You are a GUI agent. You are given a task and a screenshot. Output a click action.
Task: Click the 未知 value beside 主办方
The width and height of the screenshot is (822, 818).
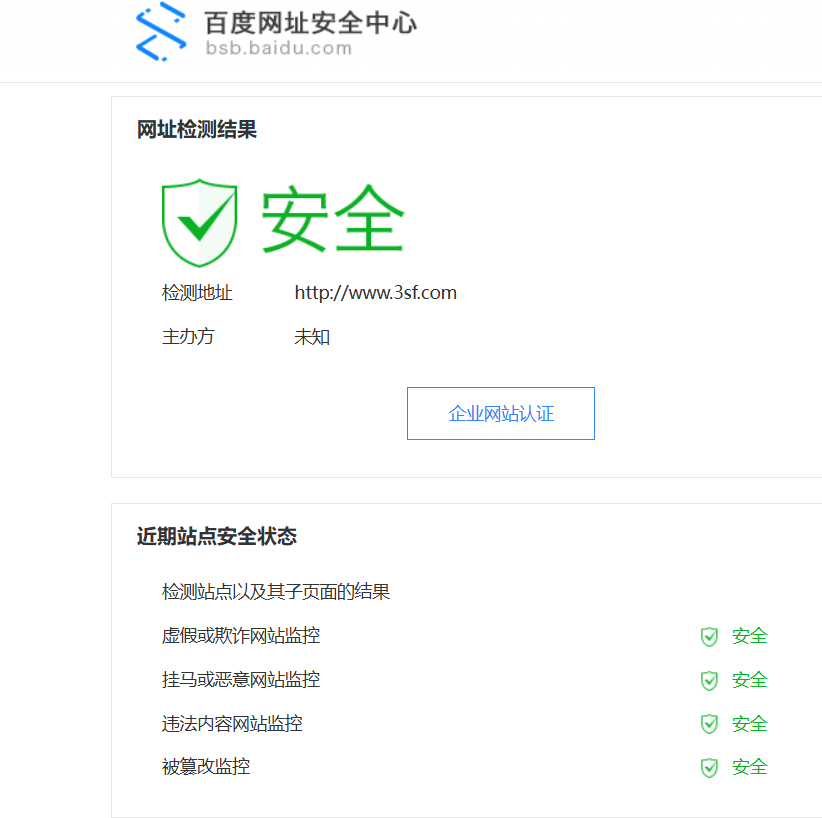pos(311,336)
